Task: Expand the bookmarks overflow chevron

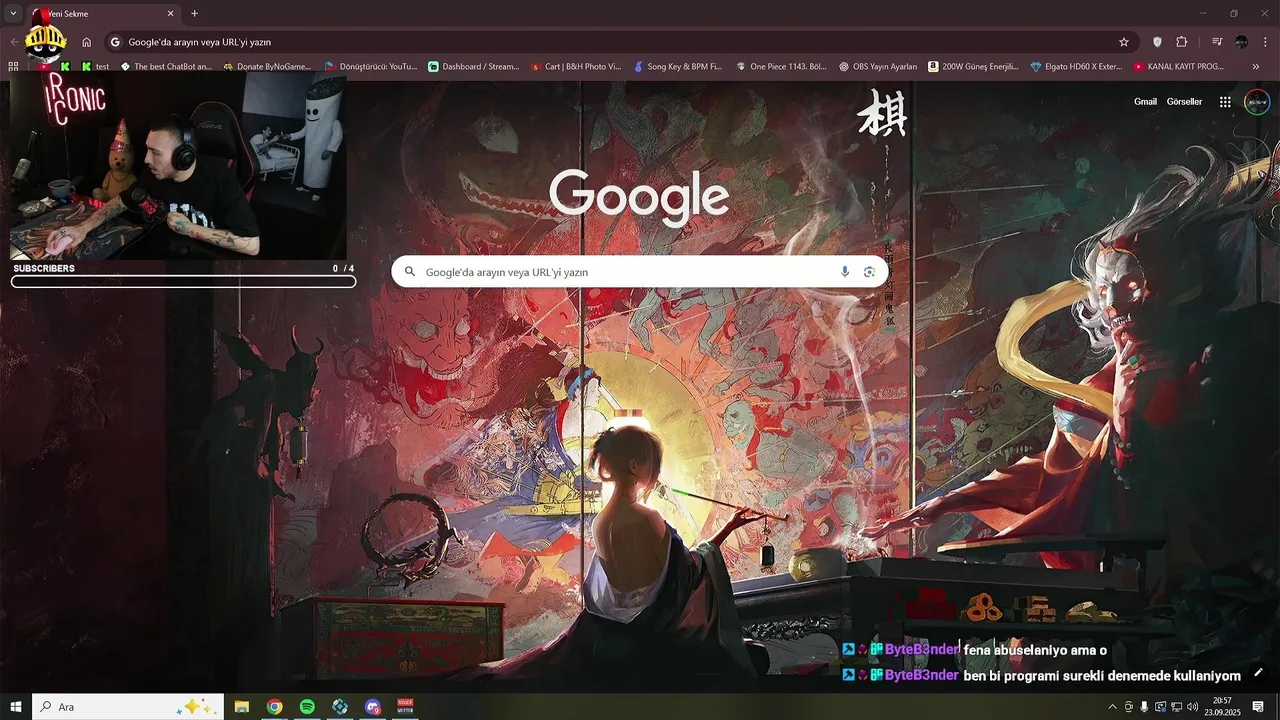Action: coord(1256,67)
